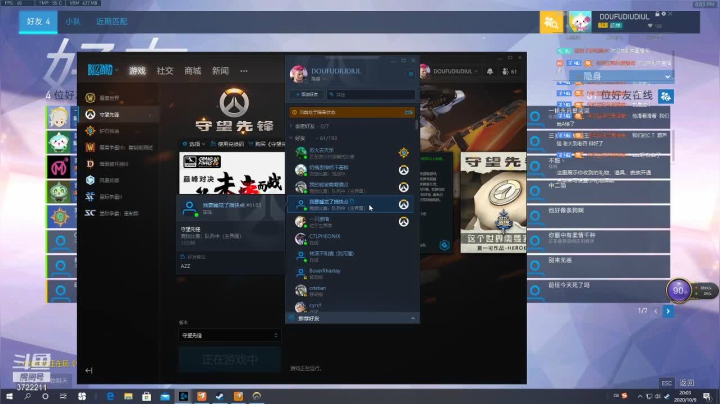Screen dimensions: 720x404
Task: Select friend cyrcf
Action: tap(351, 306)
